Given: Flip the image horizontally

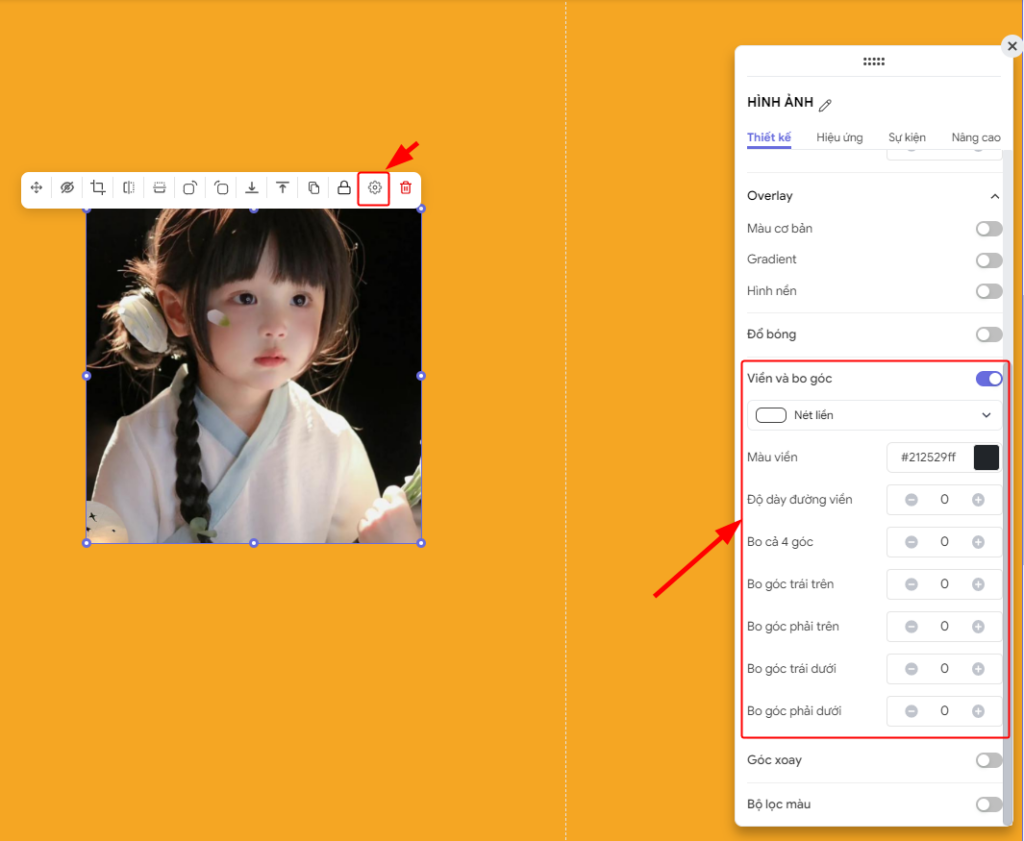Looking at the screenshot, I should coord(129,188).
